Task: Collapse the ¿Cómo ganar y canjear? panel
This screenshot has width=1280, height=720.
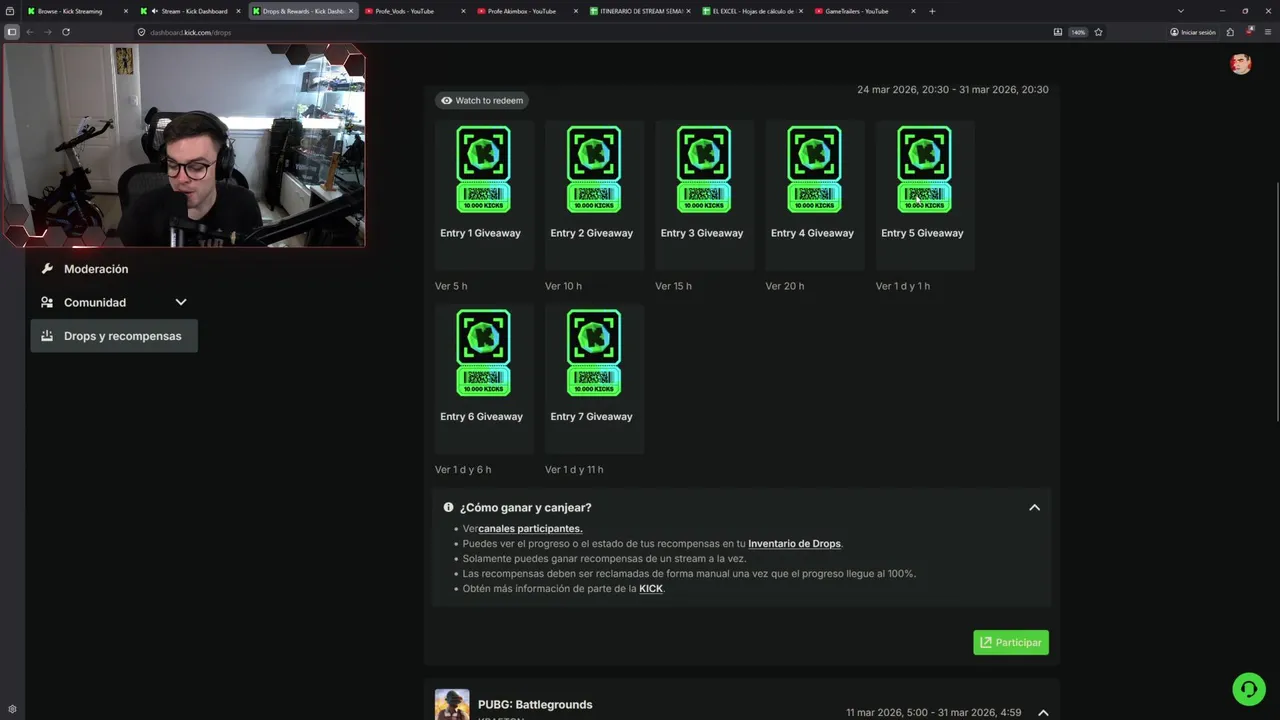Action: (x=1034, y=507)
